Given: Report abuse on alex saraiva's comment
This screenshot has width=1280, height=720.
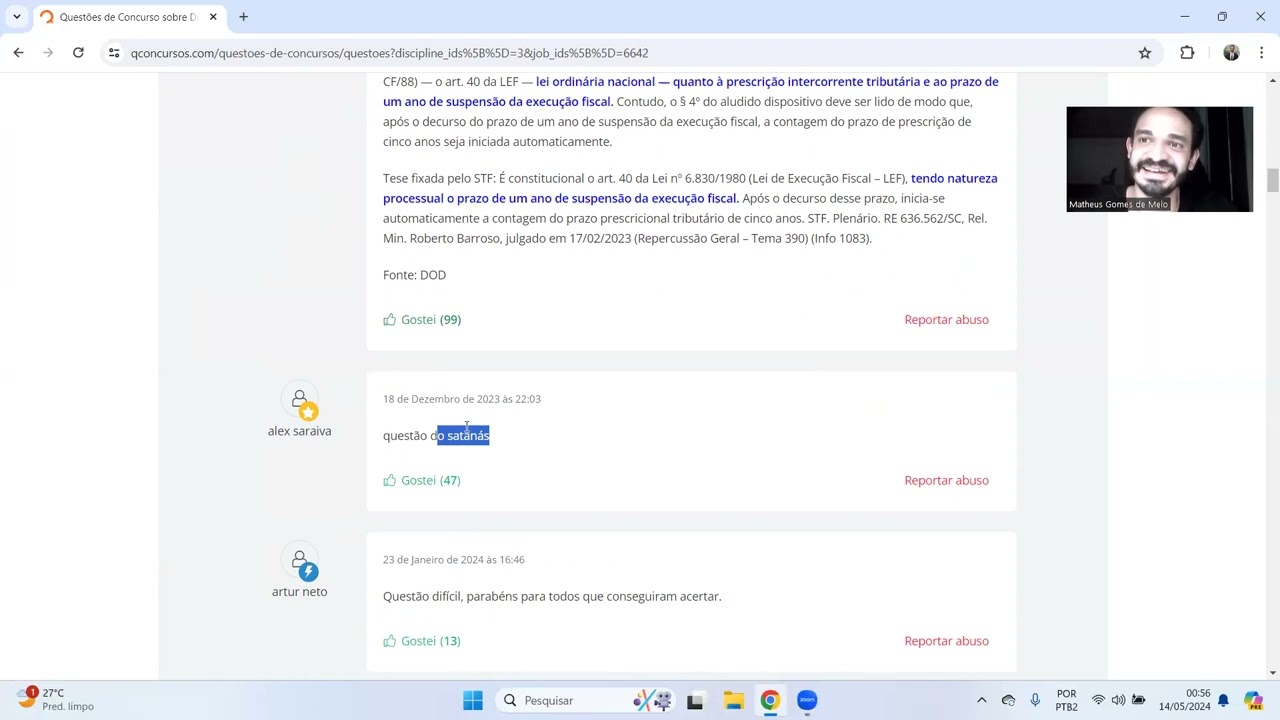Looking at the screenshot, I should (x=946, y=480).
